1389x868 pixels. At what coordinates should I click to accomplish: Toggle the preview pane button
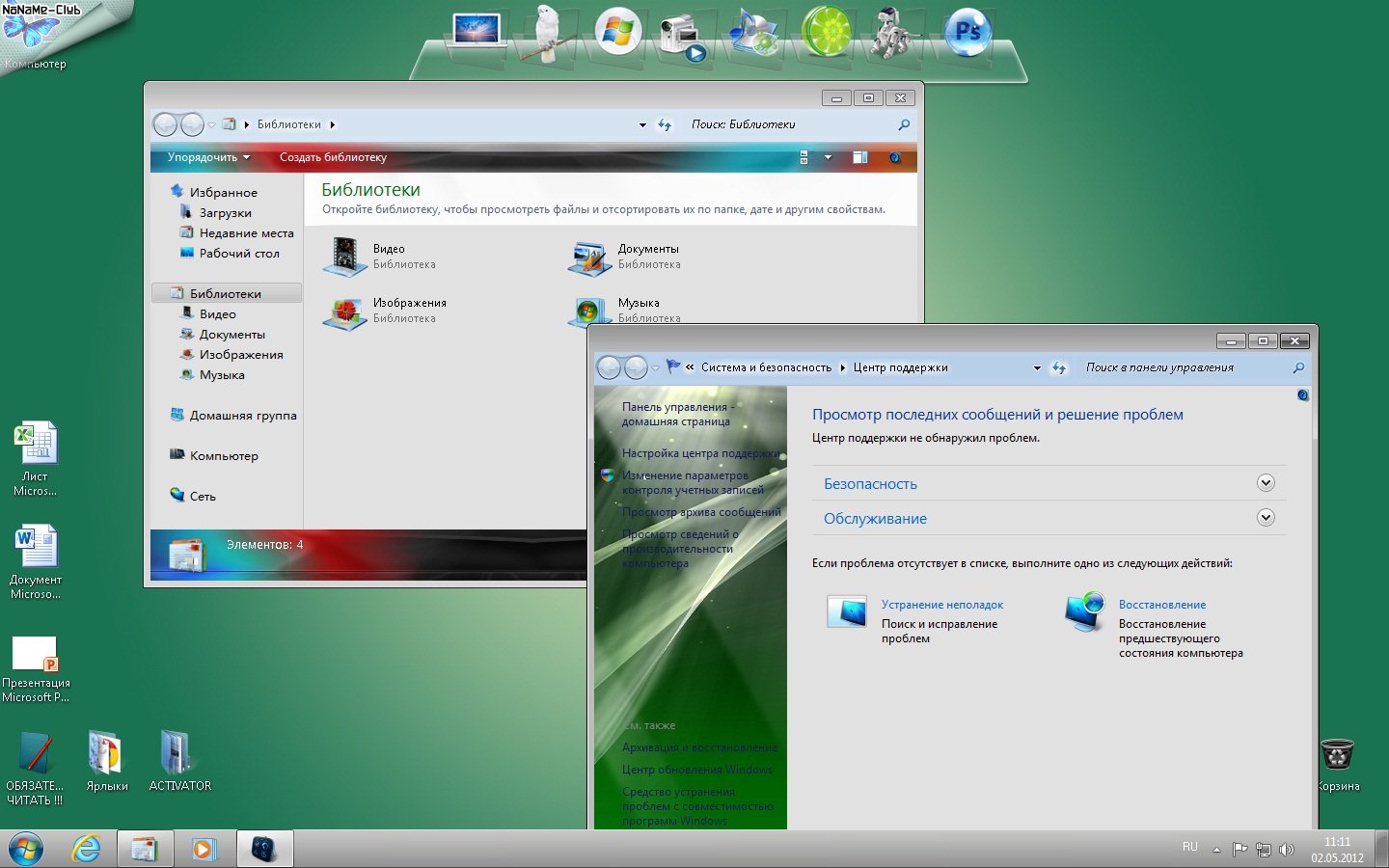[x=859, y=157]
